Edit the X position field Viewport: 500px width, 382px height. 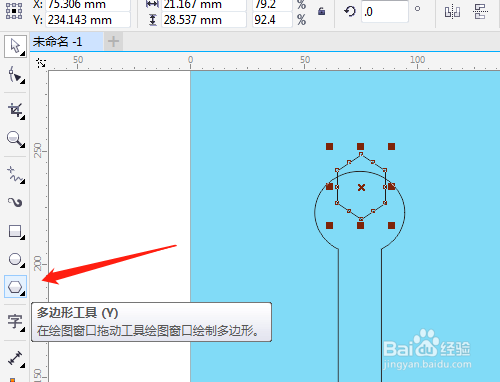point(88,5)
